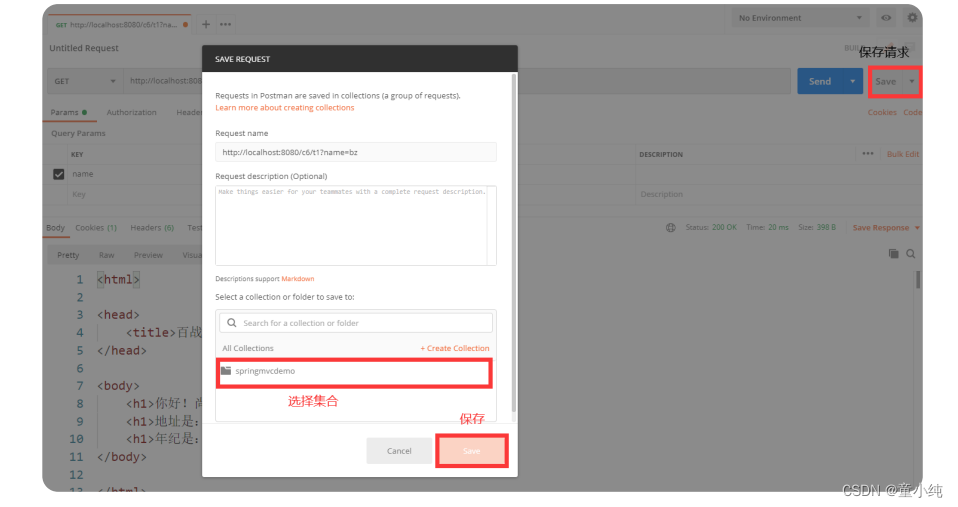
Task: Click Cancel in the Save Request dialog
Action: coord(399,451)
